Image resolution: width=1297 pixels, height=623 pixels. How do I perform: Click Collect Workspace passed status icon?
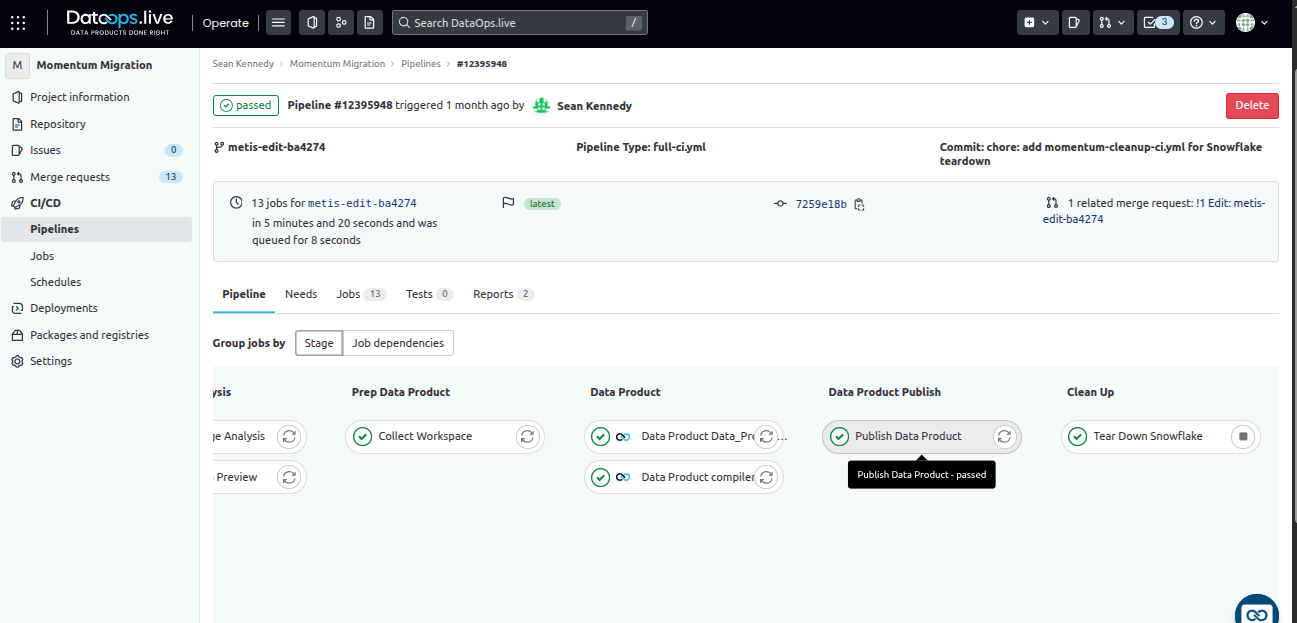[362, 436]
